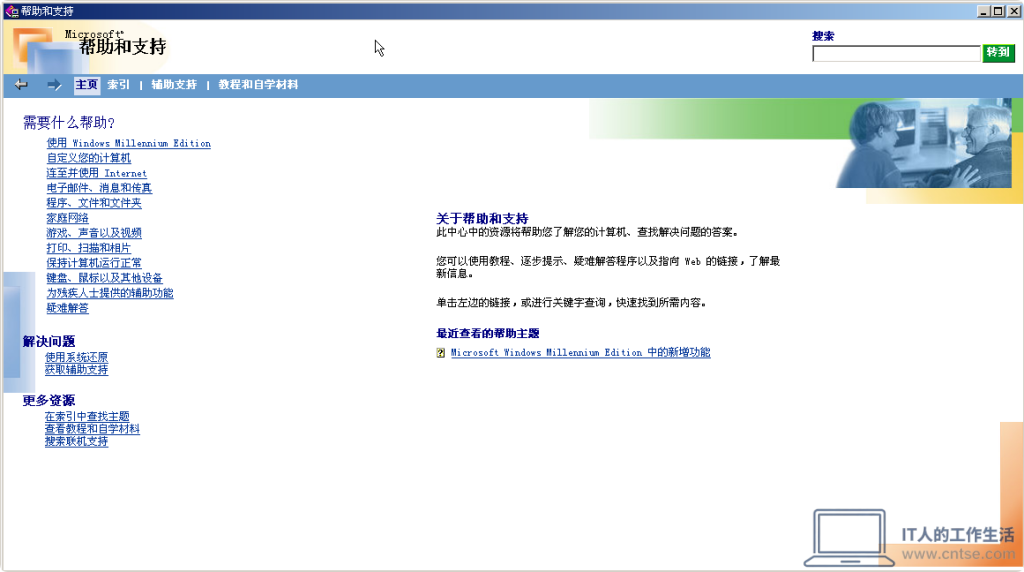
Task: Minimize the Help and Support window
Action: [984, 11]
